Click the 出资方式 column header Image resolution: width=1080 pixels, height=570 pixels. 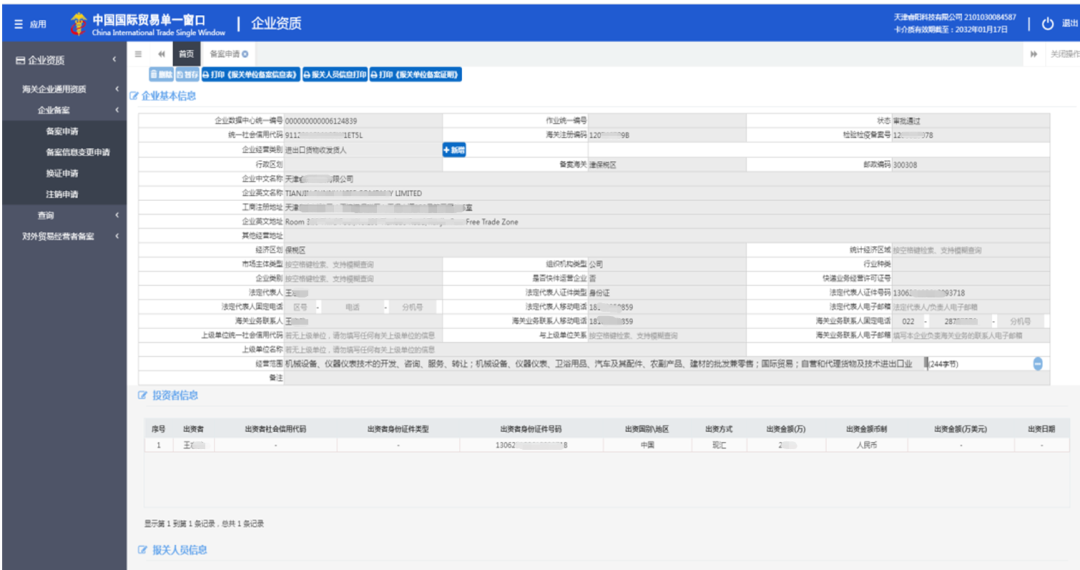719,429
